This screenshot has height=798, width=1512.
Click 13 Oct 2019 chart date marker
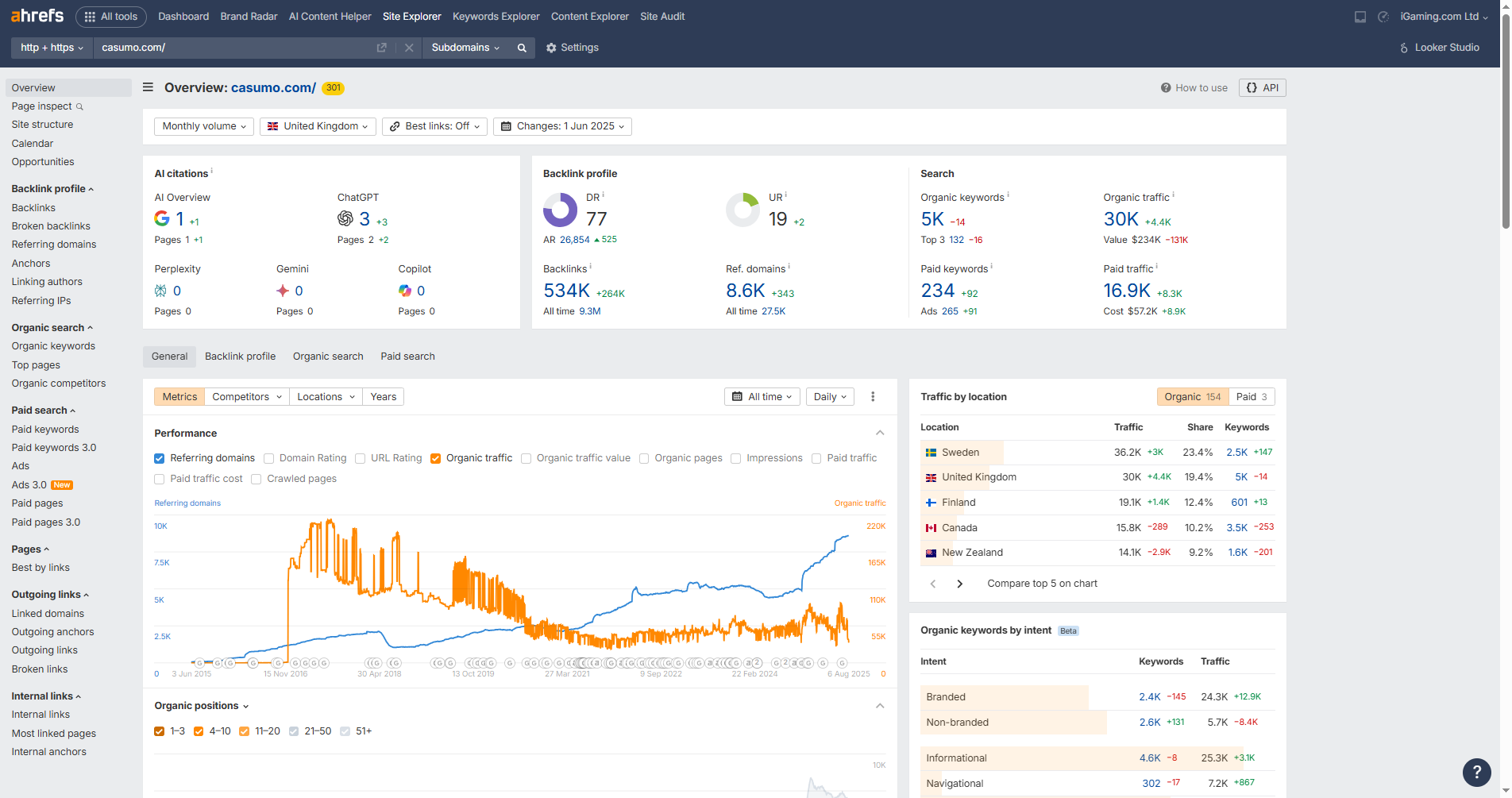click(x=472, y=674)
